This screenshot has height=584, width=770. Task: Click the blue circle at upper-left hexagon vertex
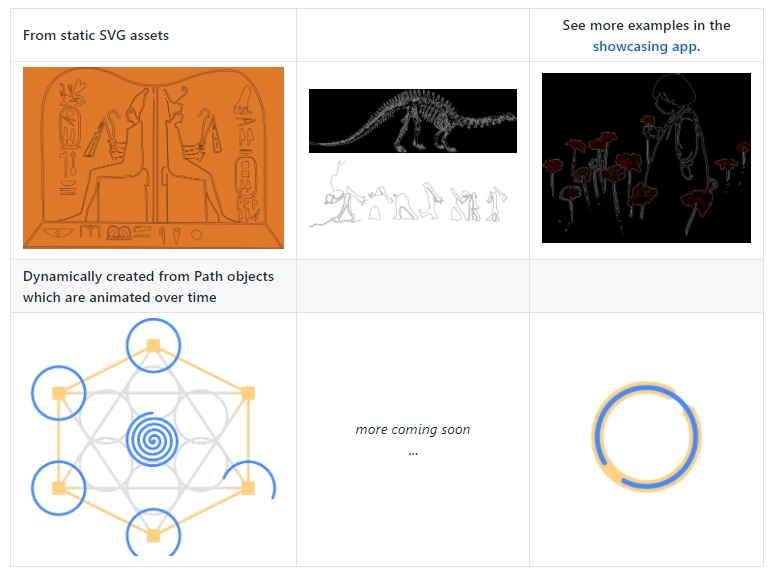pyautogui.click(x=58, y=393)
